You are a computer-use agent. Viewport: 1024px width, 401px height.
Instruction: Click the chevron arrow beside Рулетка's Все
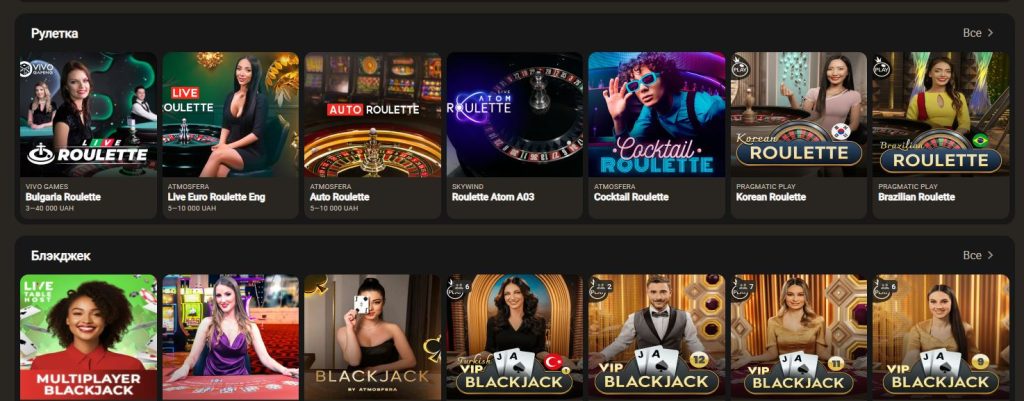[990, 33]
